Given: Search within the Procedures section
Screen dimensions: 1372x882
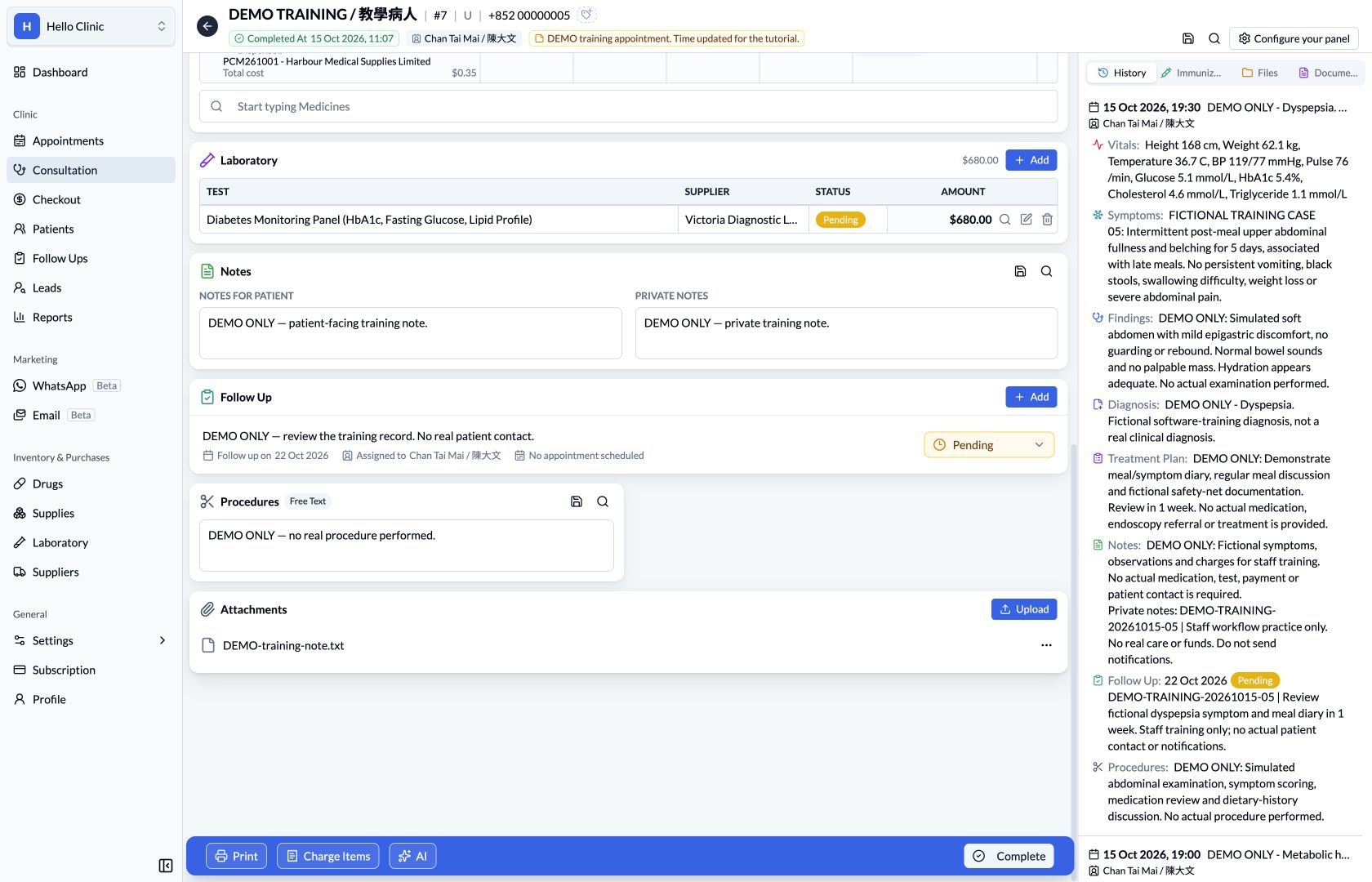Looking at the screenshot, I should (603, 501).
